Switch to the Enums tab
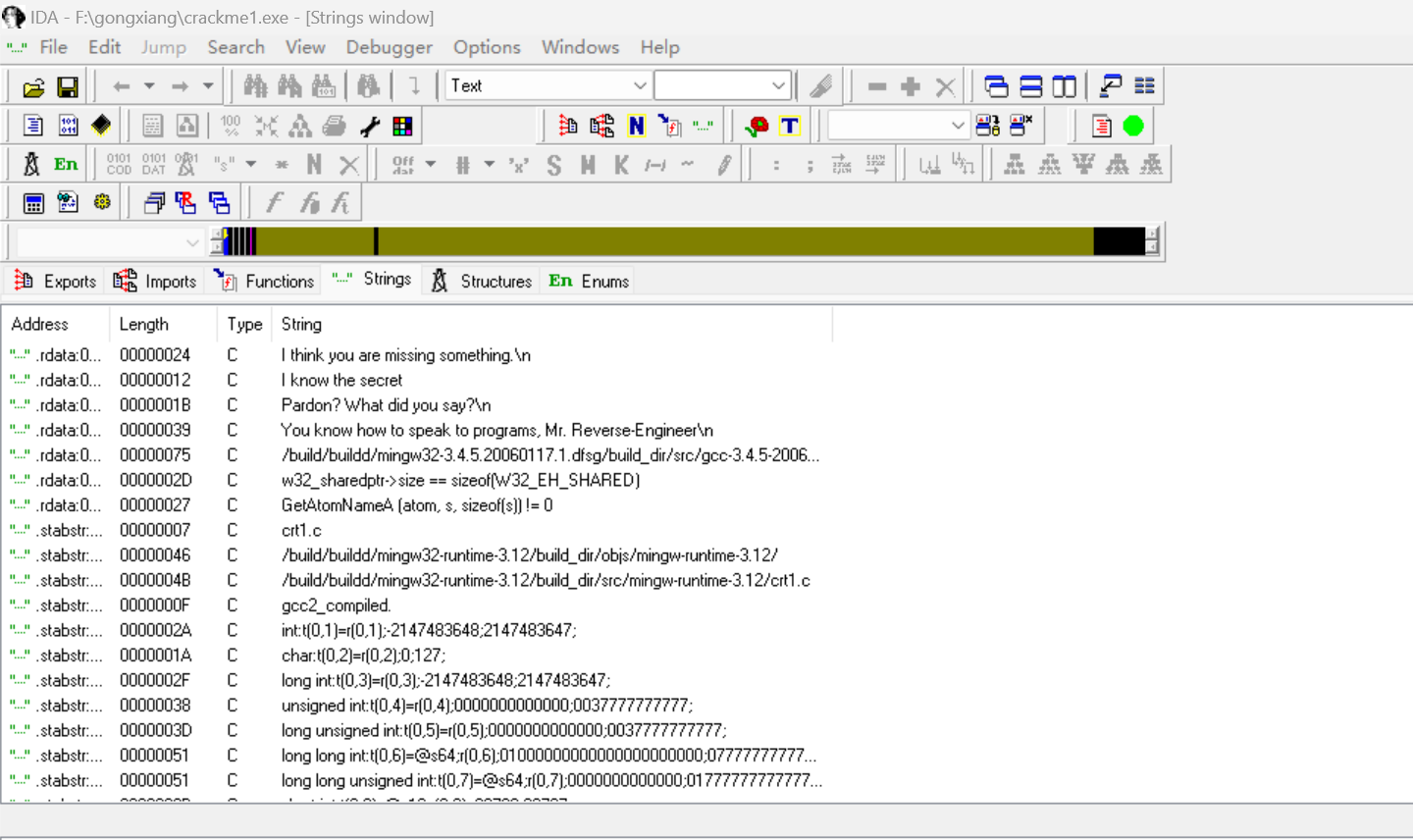The height and width of the screenshot is (840, 1413). coord(589,281)
